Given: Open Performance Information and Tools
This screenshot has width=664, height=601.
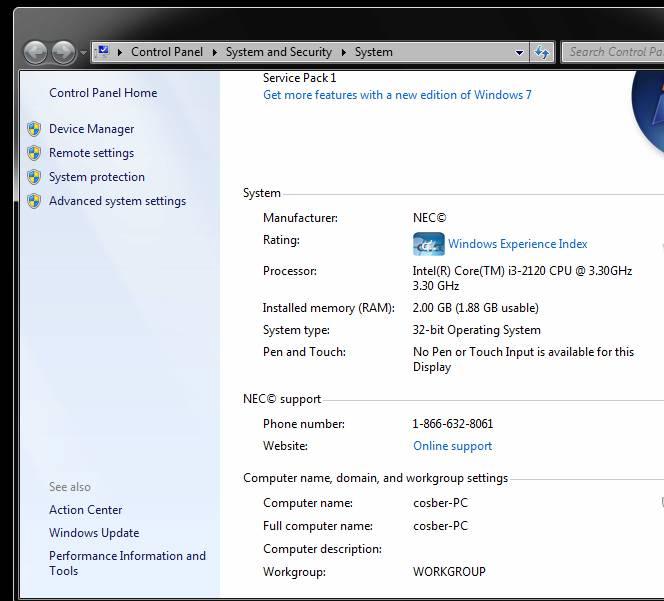Looking at the screenshot, I should tap(127, 563).
